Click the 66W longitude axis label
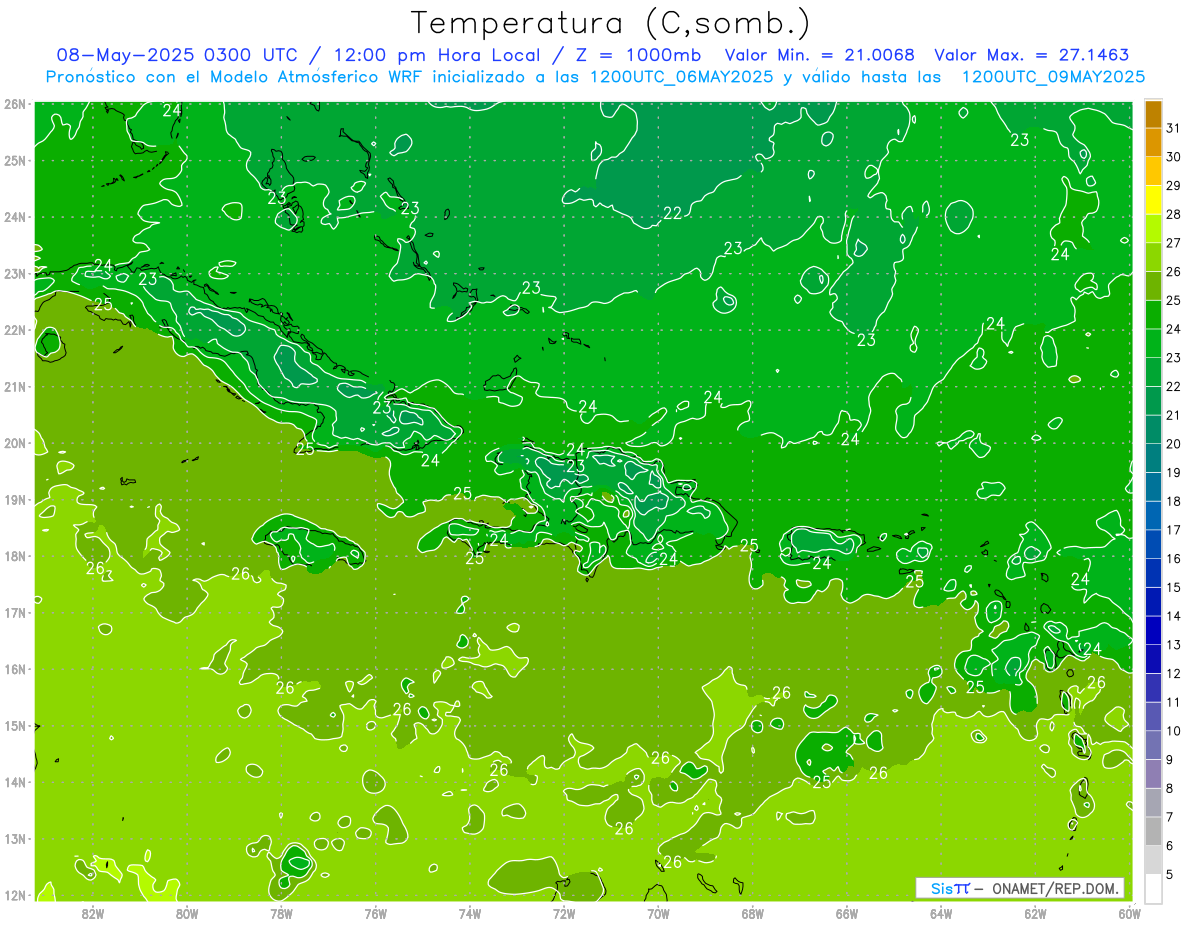Image resolution: width=1200 pixels, height=927 pixels. point(847,913)
